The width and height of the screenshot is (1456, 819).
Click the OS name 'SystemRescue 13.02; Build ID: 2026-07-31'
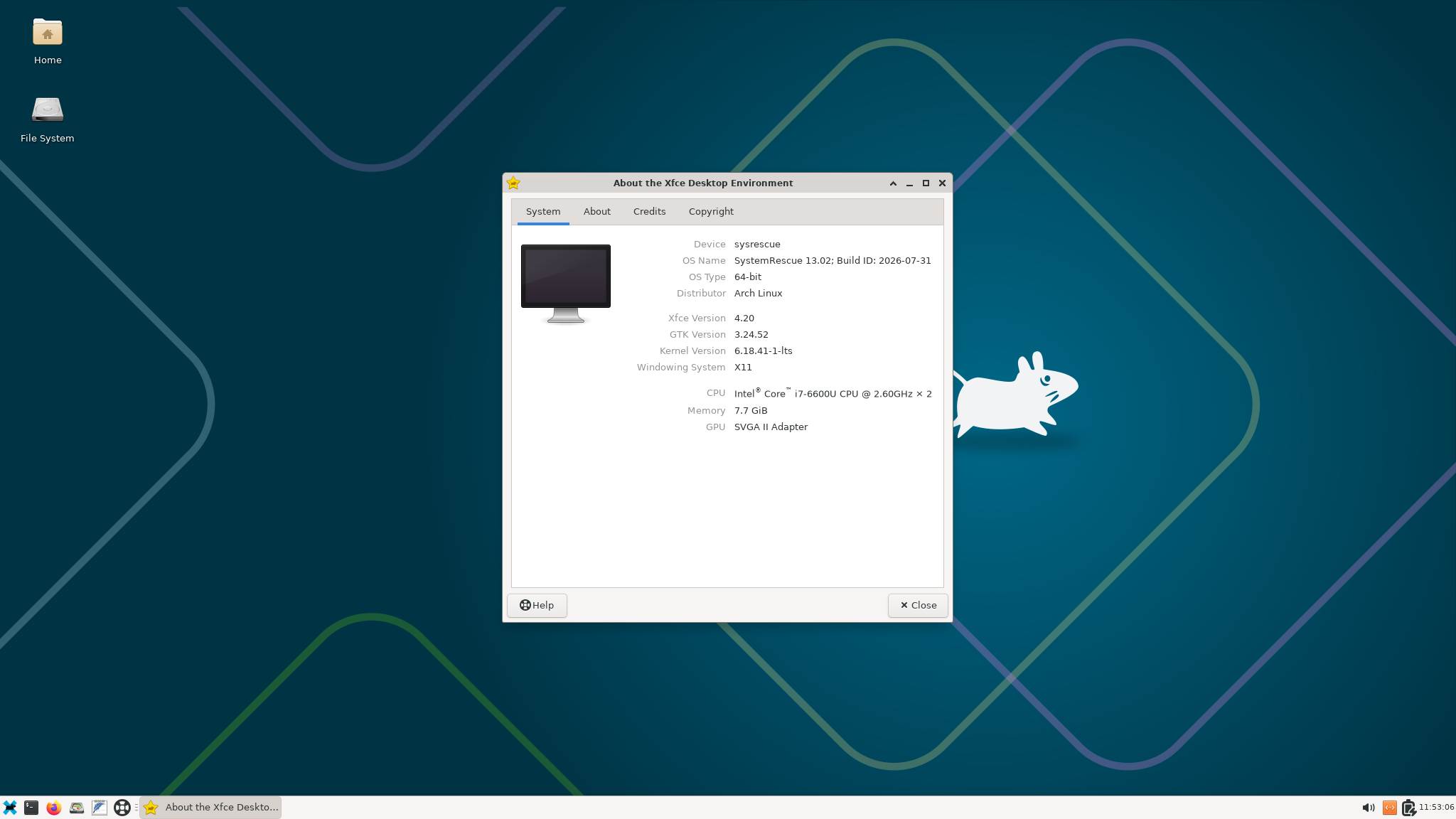833,261
